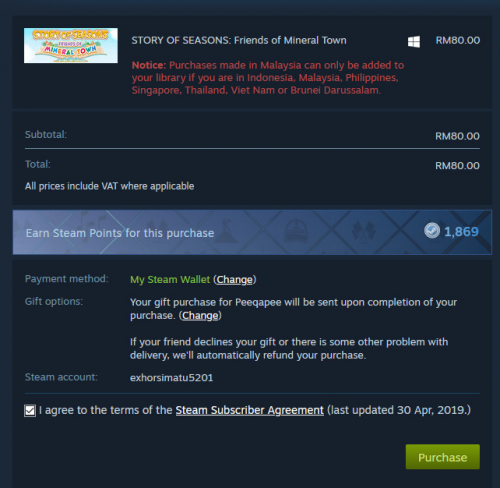500x488 pixels.
Task: Click the Windows platform icon
Action: pos(414,42)
